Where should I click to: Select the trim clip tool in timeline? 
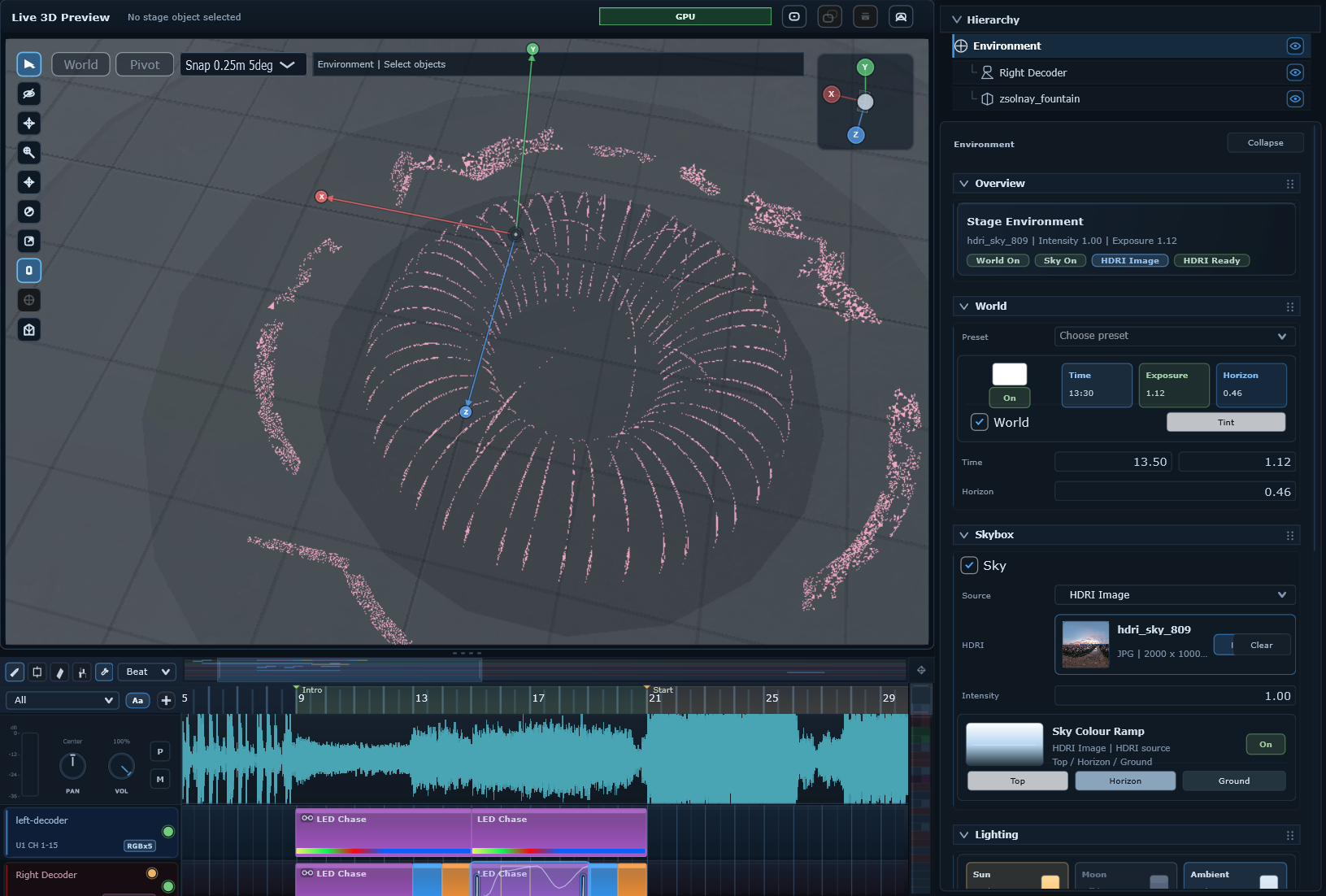(37, 672)
